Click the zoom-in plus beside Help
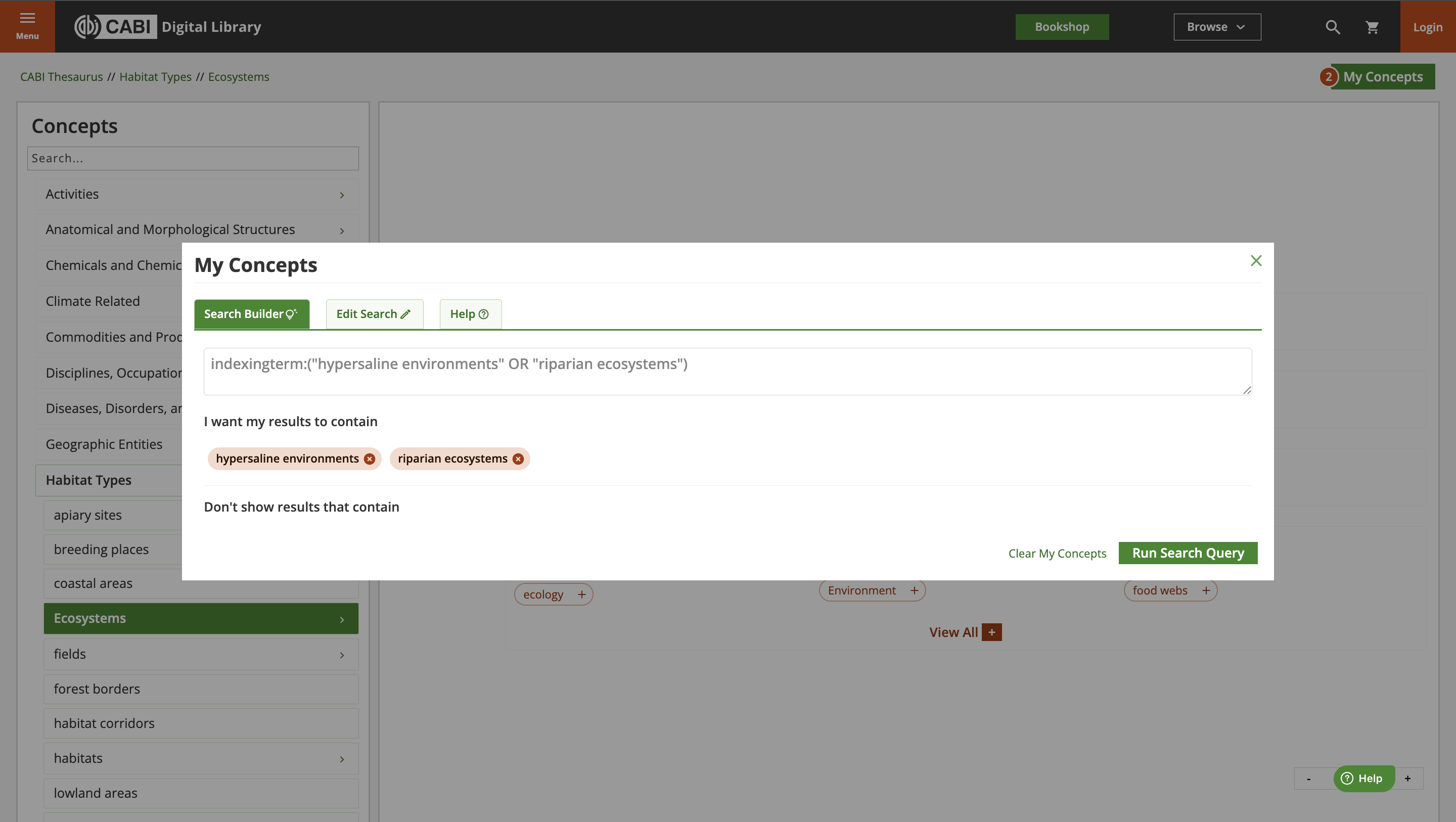The image size is (1456, 822). tap(1407, 779)
